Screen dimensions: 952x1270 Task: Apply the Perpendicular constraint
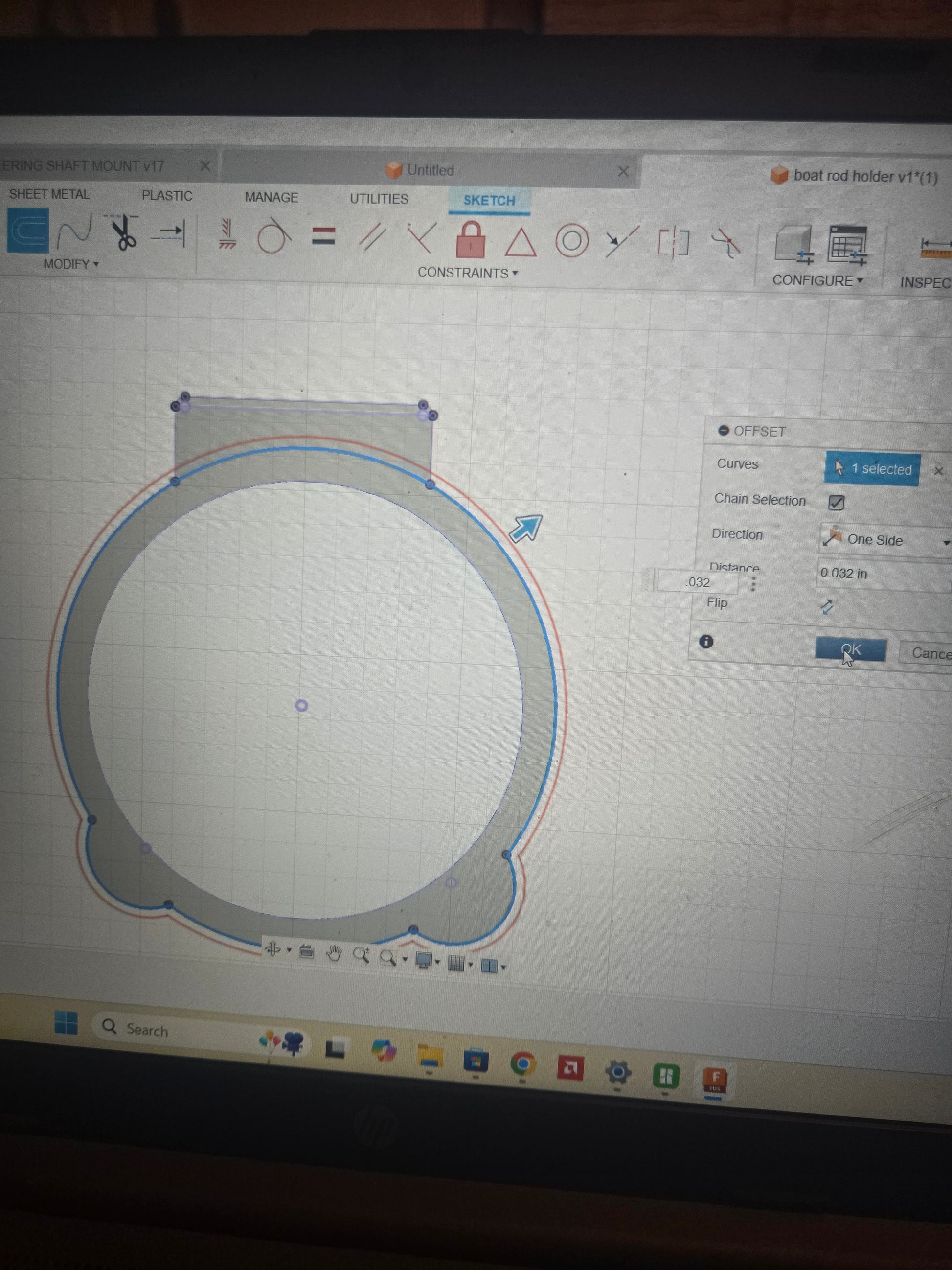[x=422, y=238]
